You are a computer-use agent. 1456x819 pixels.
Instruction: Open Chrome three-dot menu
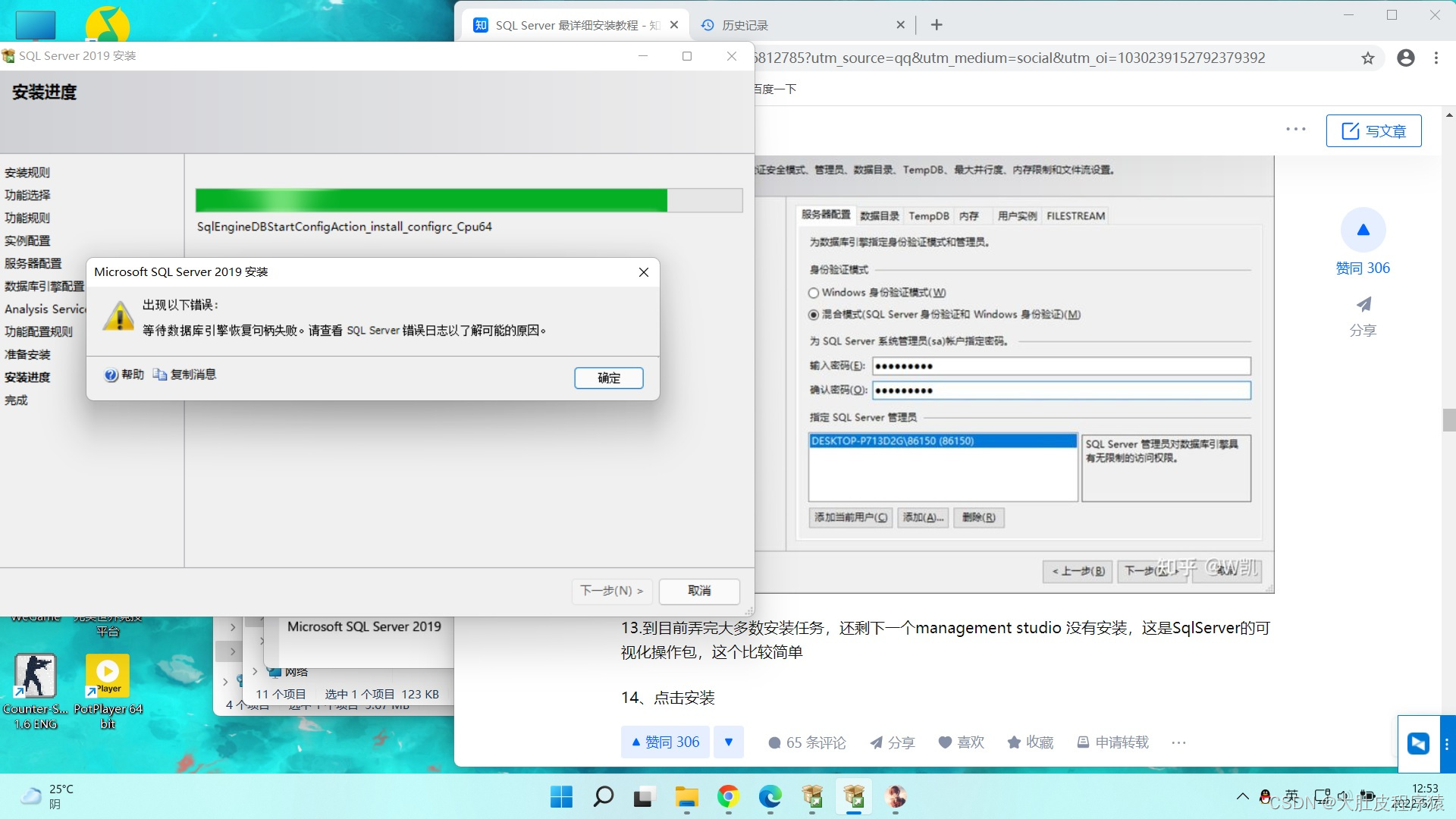1436,58
